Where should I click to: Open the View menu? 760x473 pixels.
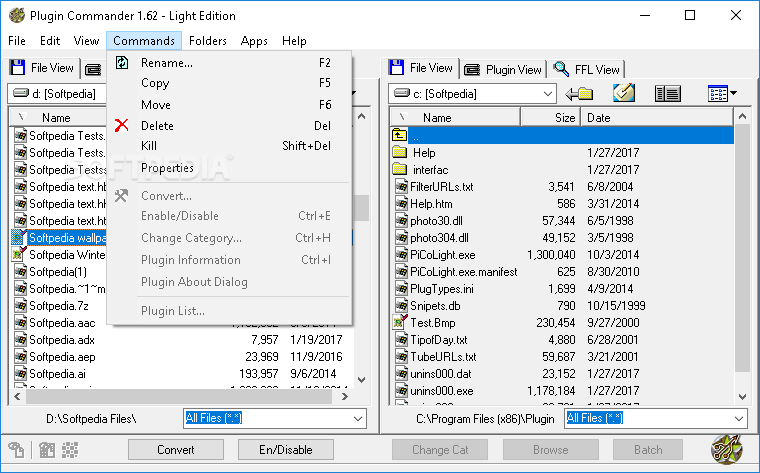coord(86,41)
